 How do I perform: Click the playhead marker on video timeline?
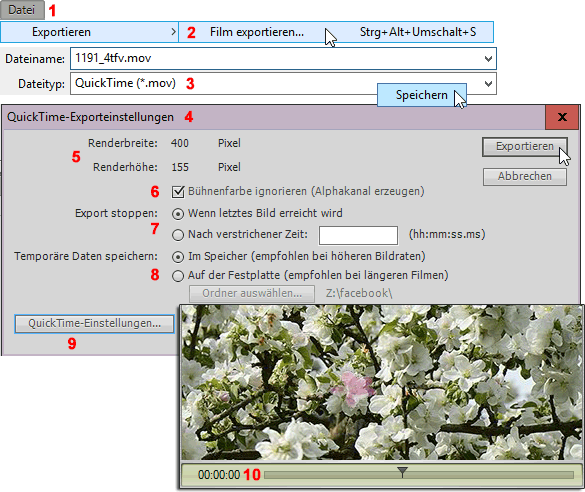402,471
